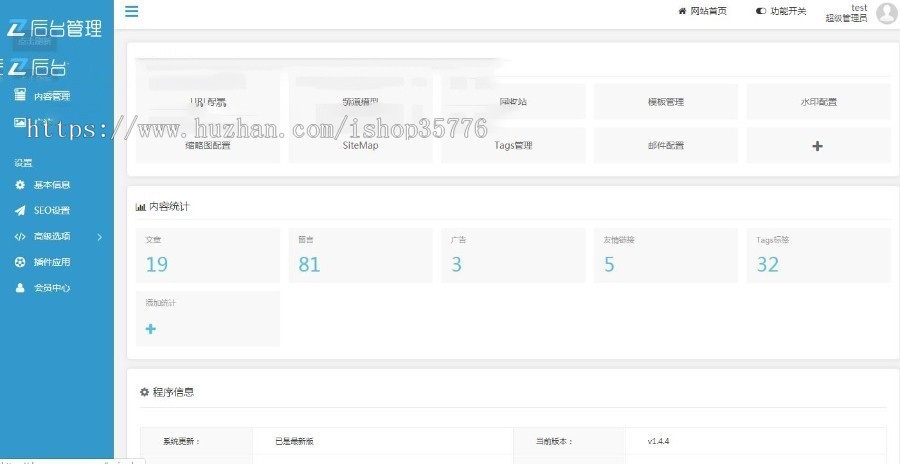Open 内容管理 in the sidebar
Viewport: 900px width, 464px height.
point(42,95)
